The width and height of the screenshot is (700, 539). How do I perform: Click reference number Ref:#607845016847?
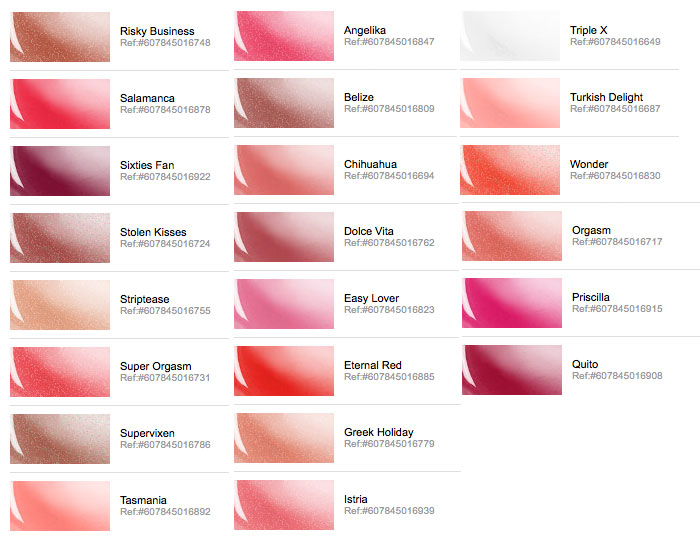click(x=389, y=42)
